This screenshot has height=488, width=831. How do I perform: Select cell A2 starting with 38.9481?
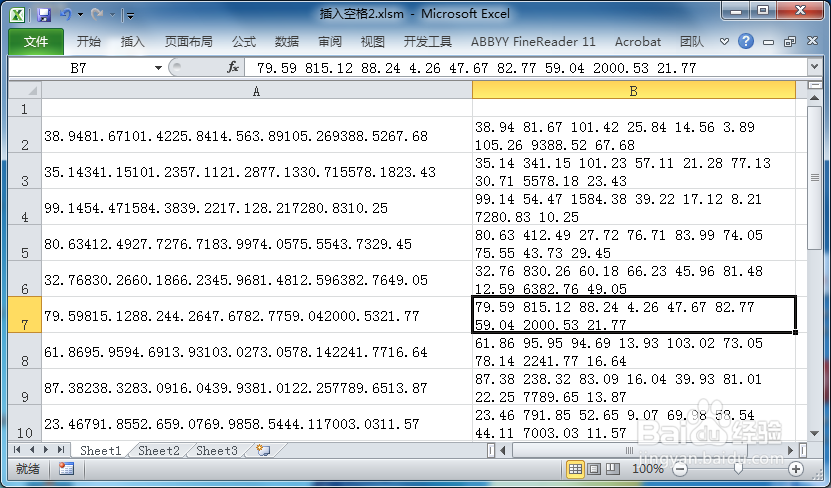click(x=257, y=135)
